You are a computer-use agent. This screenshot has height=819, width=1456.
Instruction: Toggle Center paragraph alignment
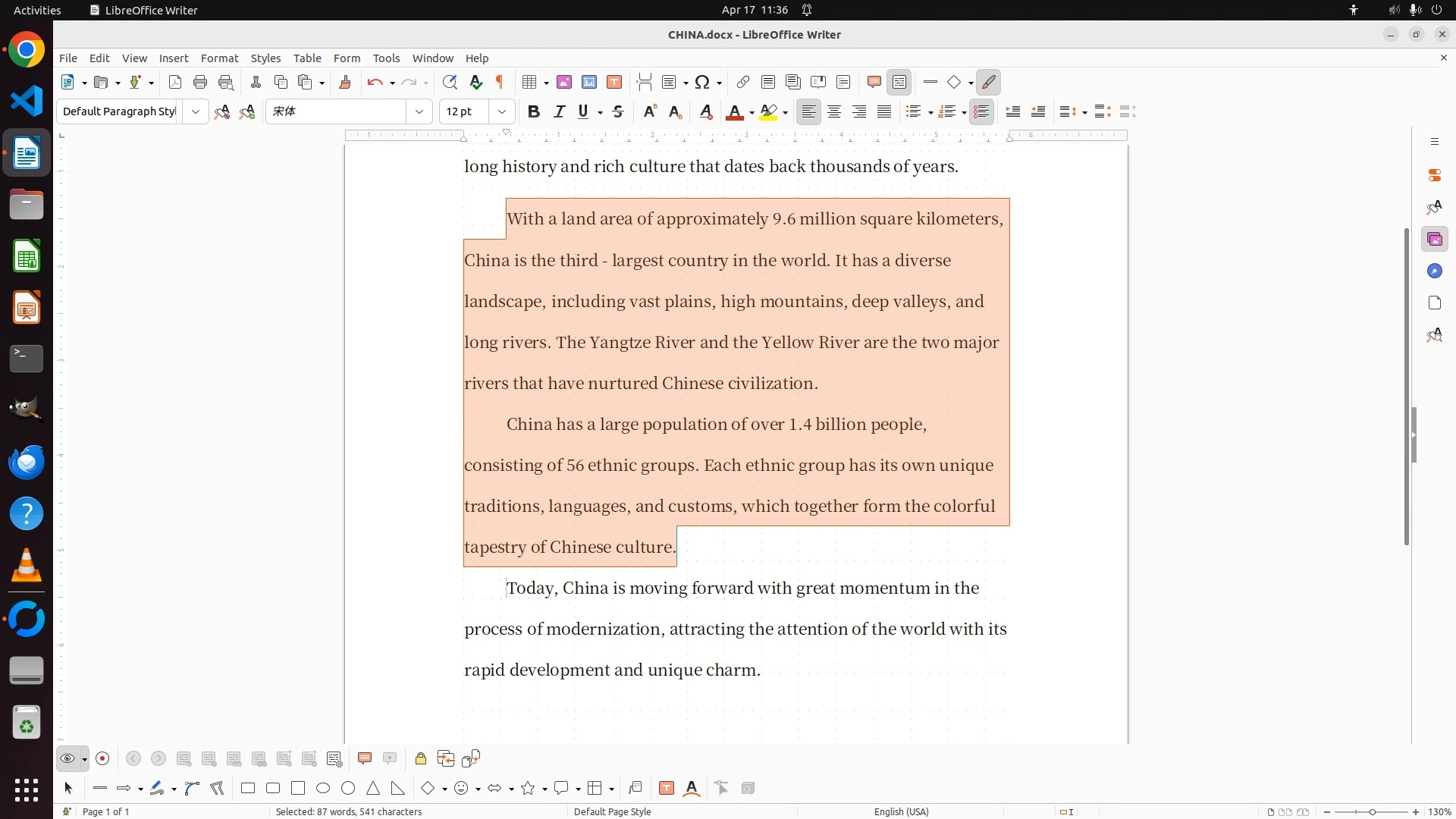pos(834,111)
